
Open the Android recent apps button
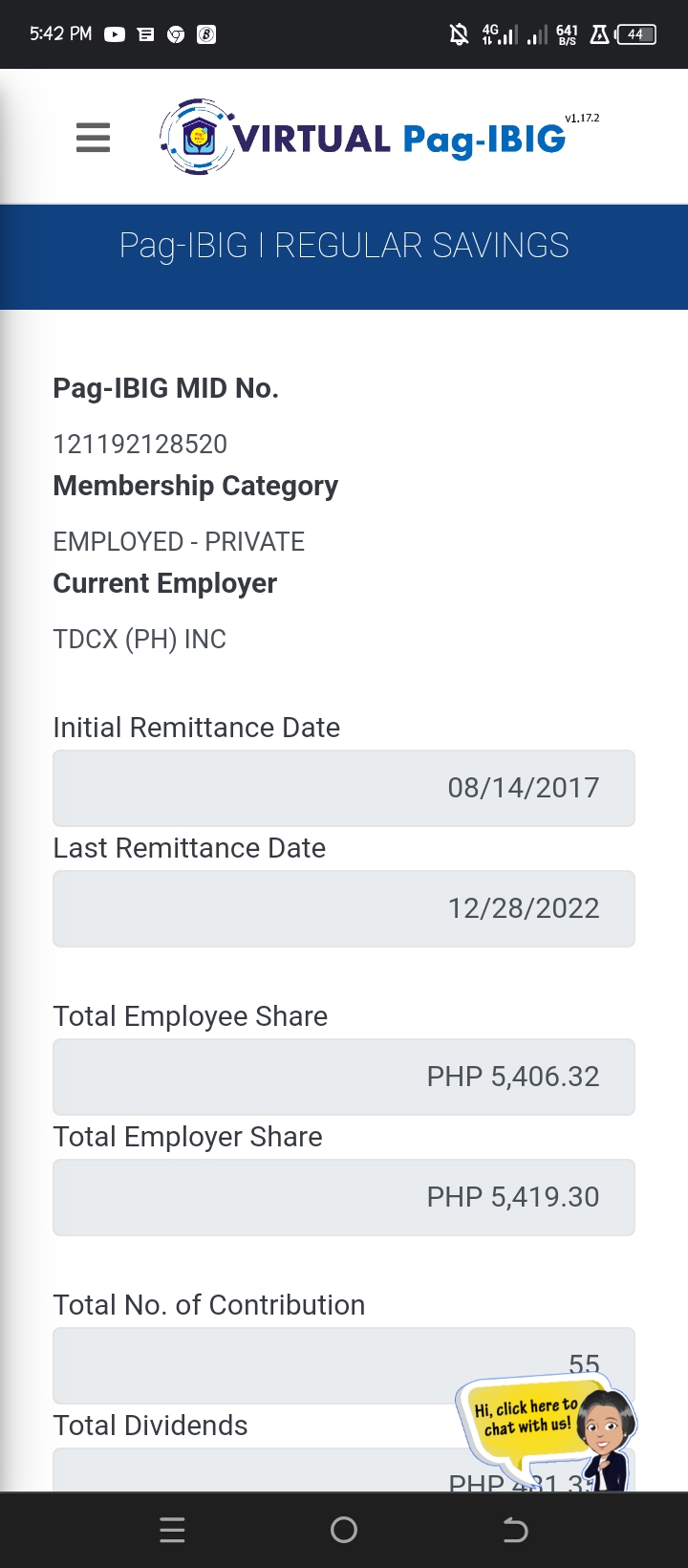[172, 1531]
